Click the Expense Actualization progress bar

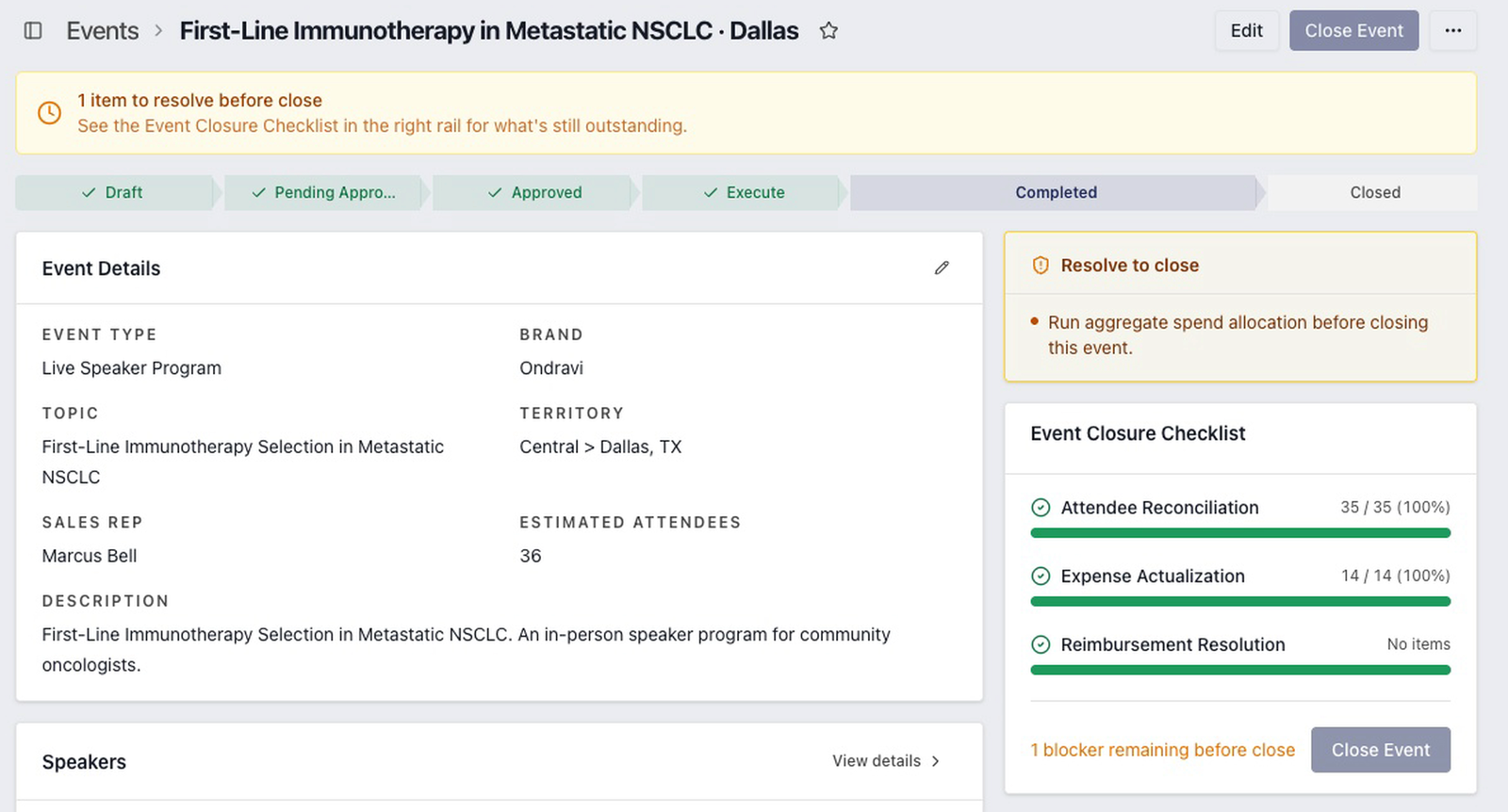click(1240, 602)
